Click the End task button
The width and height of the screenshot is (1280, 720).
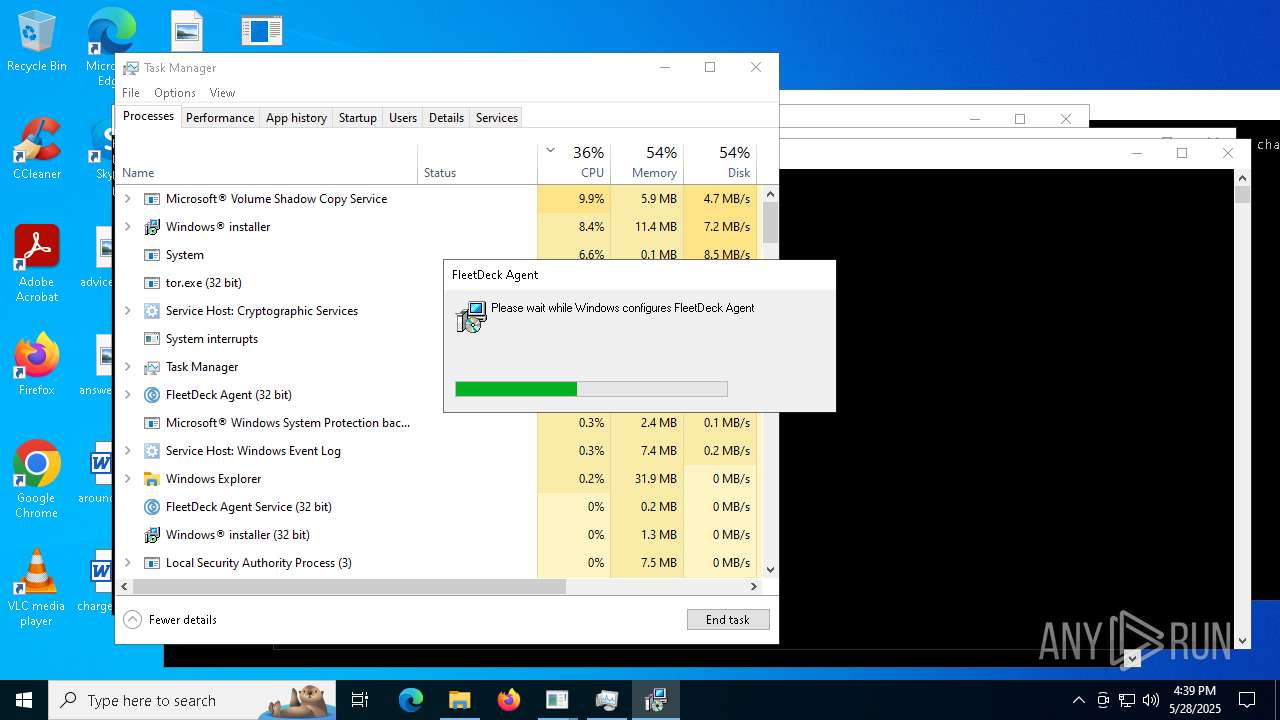728,620
